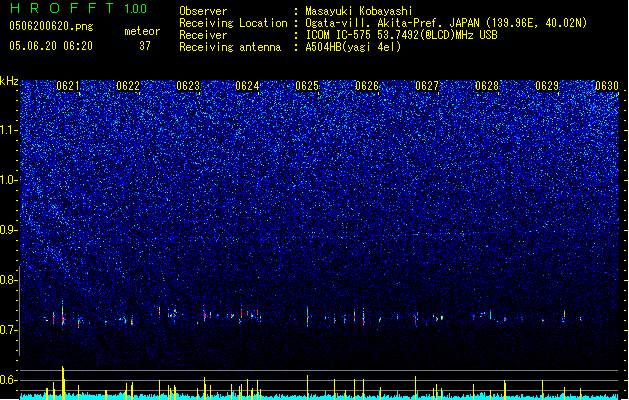Click the 0623 time marker
629x400 pixels.
(x=188, y=86)
